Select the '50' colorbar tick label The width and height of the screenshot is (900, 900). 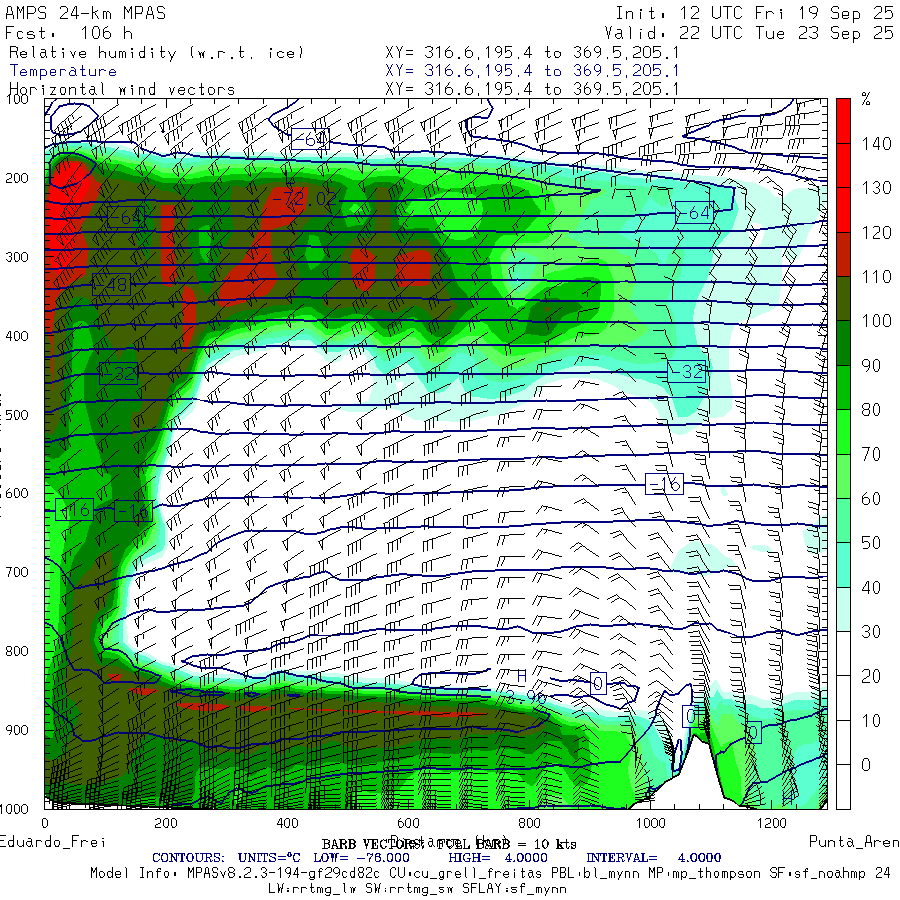pyautogui.click(x=871, y=543)
